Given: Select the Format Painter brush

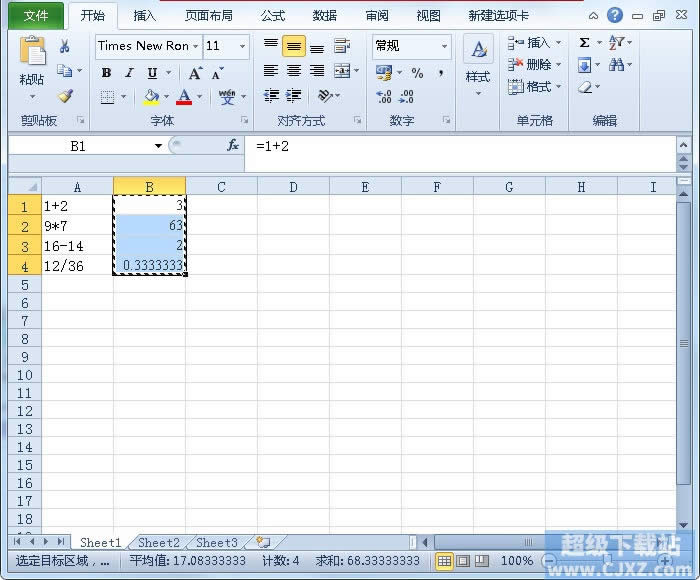Looking at the screenshot, I should point(65,97).
